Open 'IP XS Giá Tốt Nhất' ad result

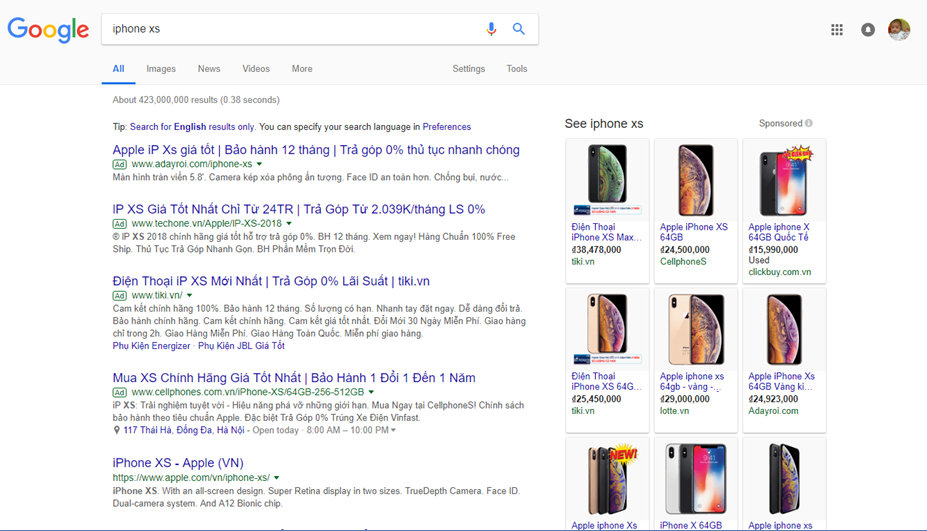(299, 209)
